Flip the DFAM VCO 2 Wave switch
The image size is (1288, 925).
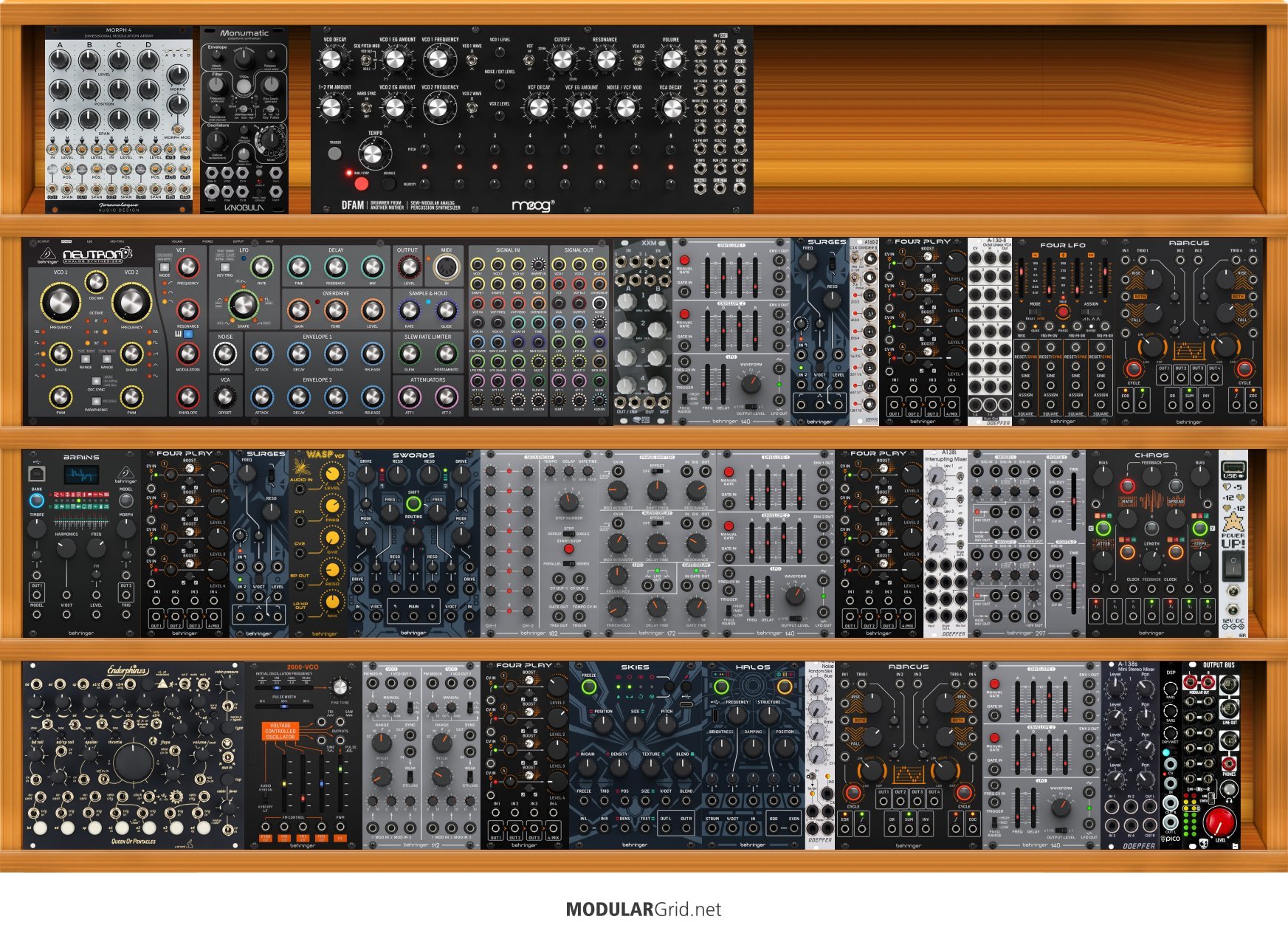(x=471, y=109)
